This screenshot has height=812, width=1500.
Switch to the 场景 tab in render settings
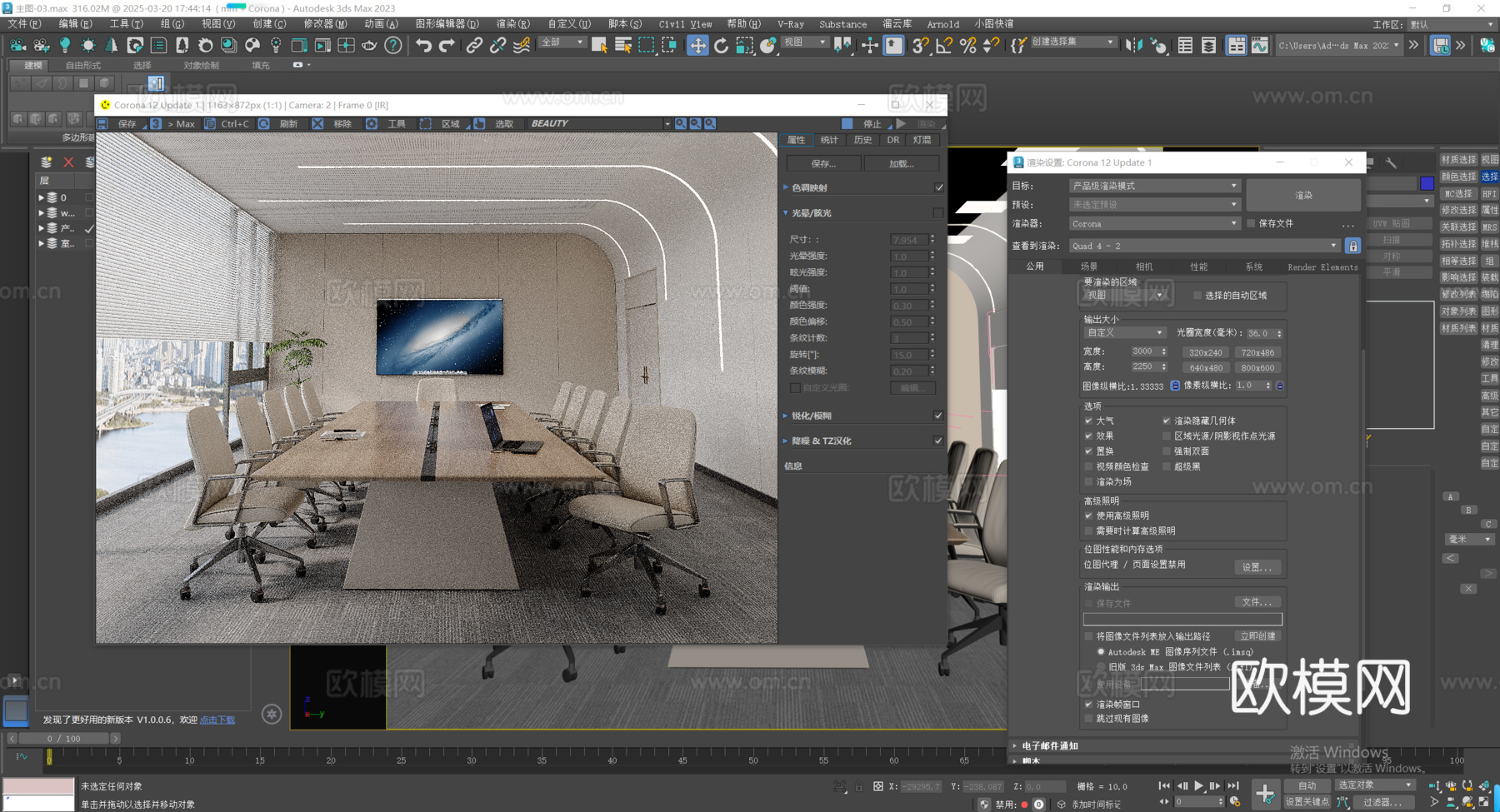click(1089, 267)
